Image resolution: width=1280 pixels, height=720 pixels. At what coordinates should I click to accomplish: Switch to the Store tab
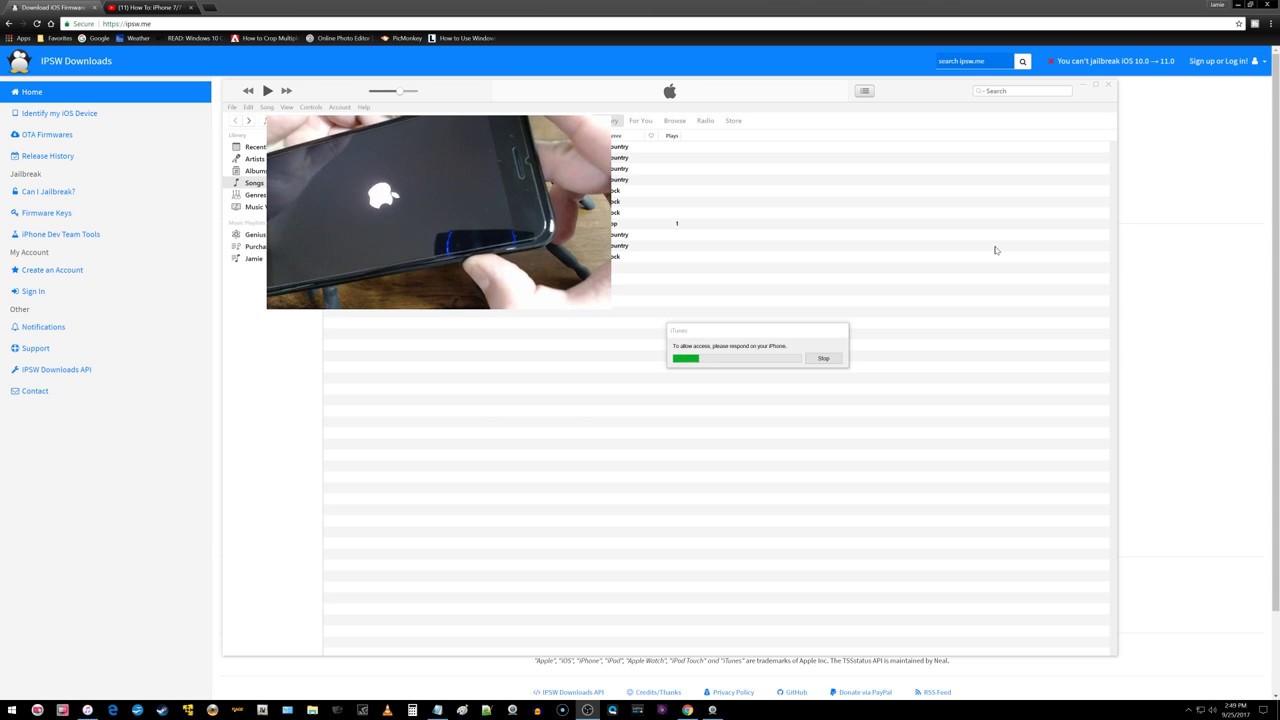click(734, 121)
